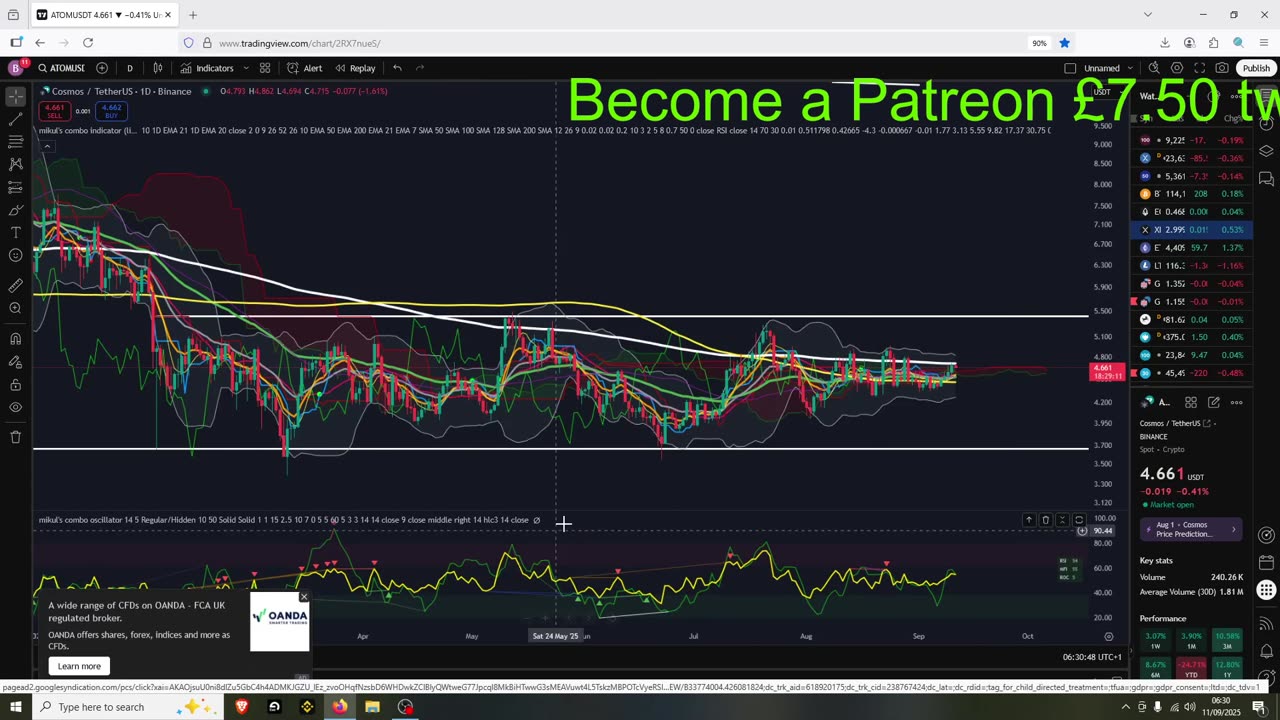Redo the chart action

pyautogui.click(x=420, y=68)
